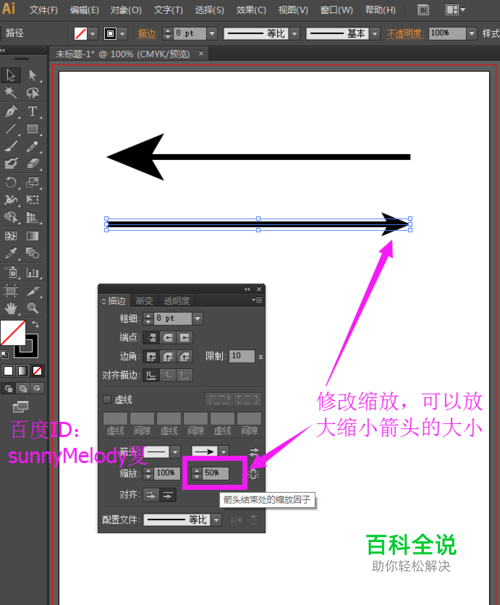This screenshot has height=605, width=500.
Task: Switch to the 透明度 tab
Action: click(177, 301)
